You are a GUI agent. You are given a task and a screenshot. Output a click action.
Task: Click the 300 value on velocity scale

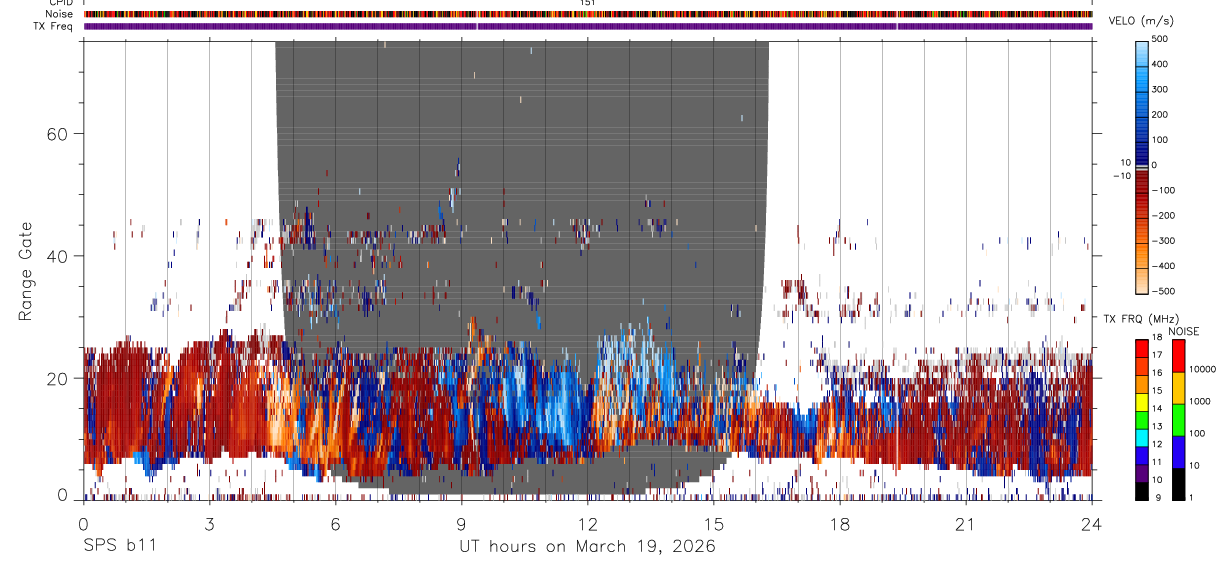(x=1162, y=89)
